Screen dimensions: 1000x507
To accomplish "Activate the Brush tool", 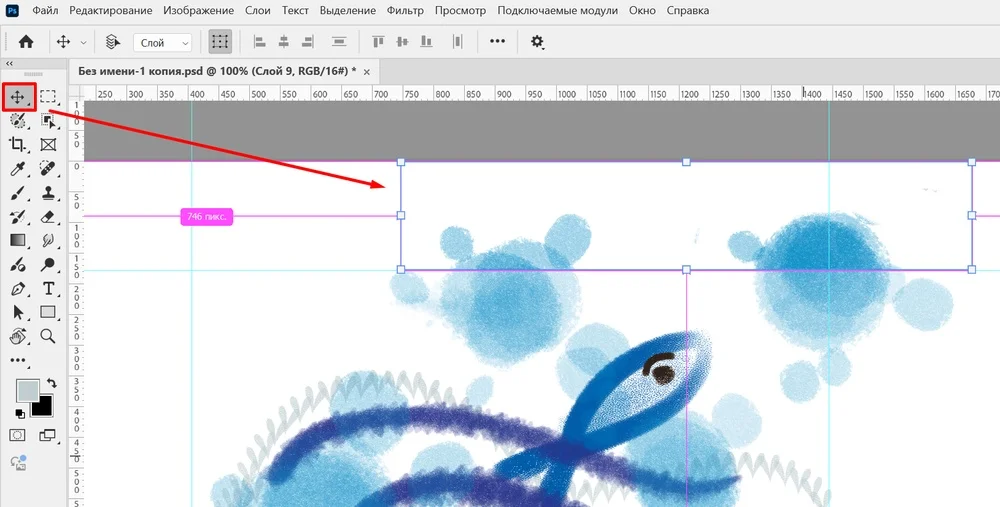I will coord(18,192).
